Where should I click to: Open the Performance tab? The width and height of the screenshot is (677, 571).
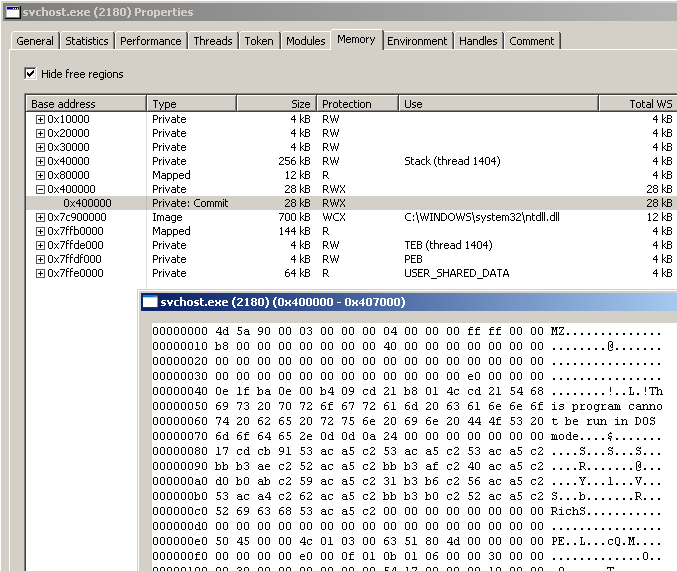click(x=151, y=41)
